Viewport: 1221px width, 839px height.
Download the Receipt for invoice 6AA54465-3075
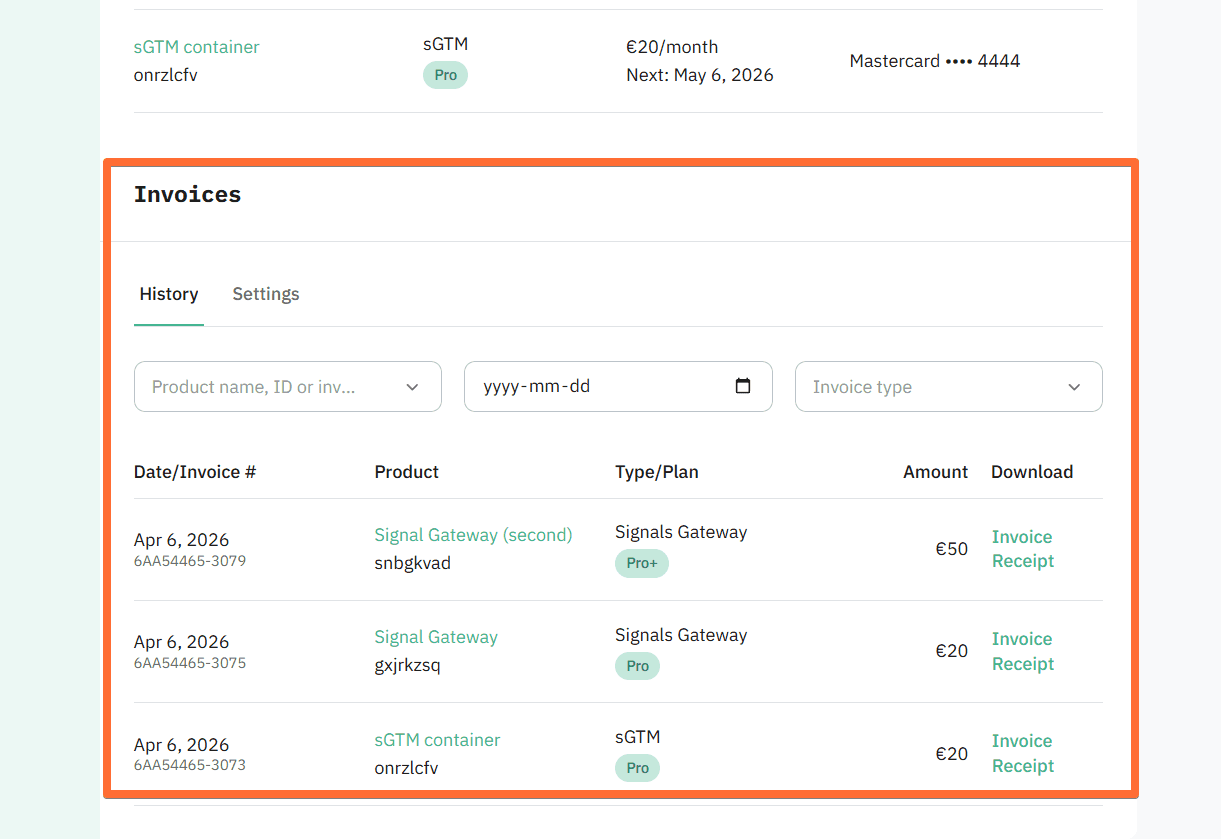point(1022,663)
